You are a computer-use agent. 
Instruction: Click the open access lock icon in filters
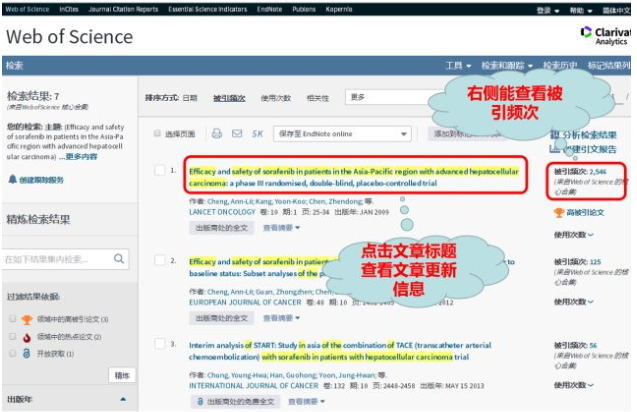26,353
